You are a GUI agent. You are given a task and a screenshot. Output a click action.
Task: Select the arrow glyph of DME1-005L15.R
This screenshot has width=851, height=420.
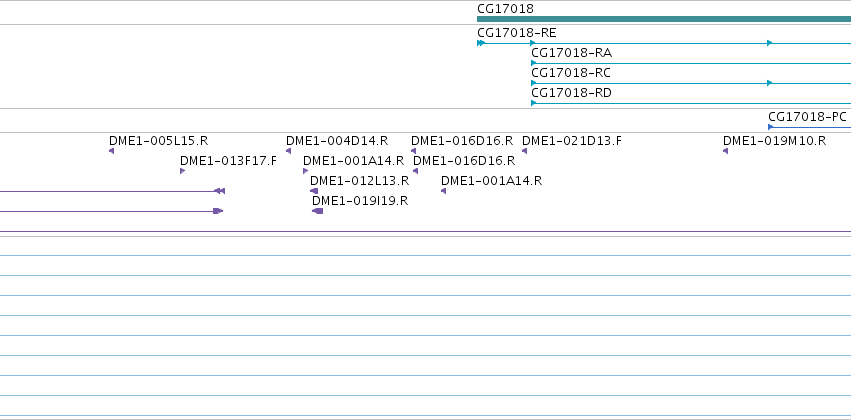click(111, 151)
